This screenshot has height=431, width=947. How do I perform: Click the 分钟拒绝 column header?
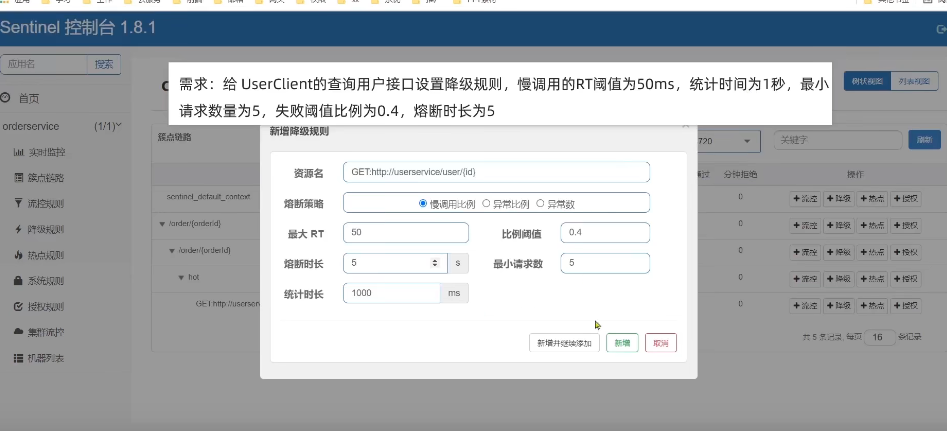pyautogui.click(x=740, y=174)
